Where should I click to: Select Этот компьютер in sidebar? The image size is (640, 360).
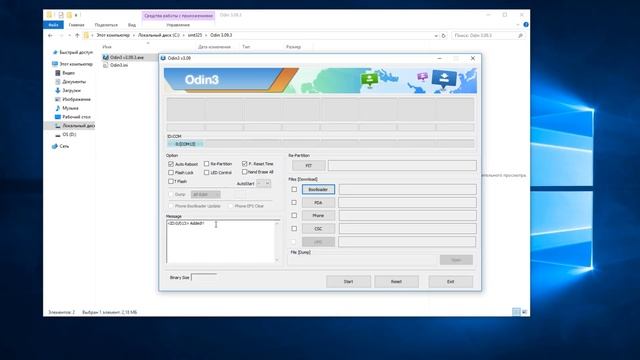[72, 64]
